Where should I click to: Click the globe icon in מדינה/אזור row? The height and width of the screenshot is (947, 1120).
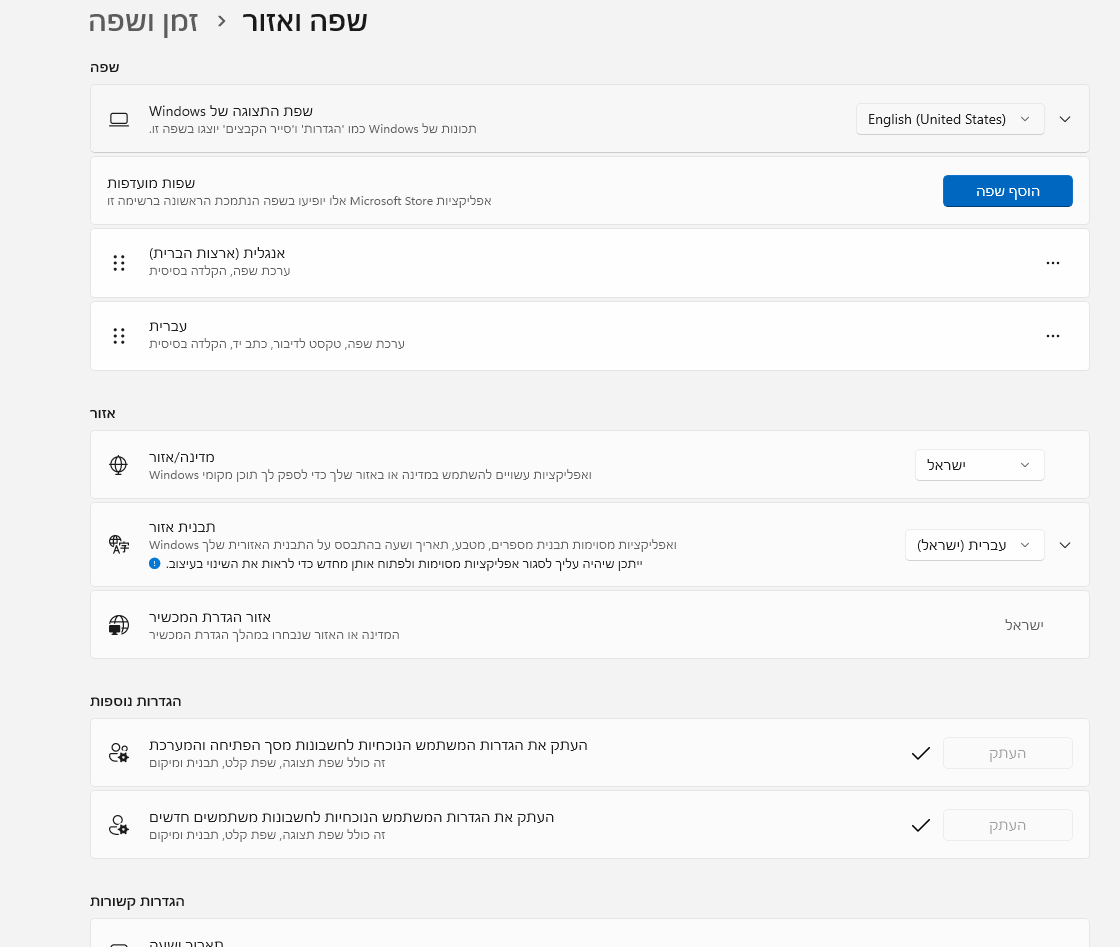coord(119,465)
